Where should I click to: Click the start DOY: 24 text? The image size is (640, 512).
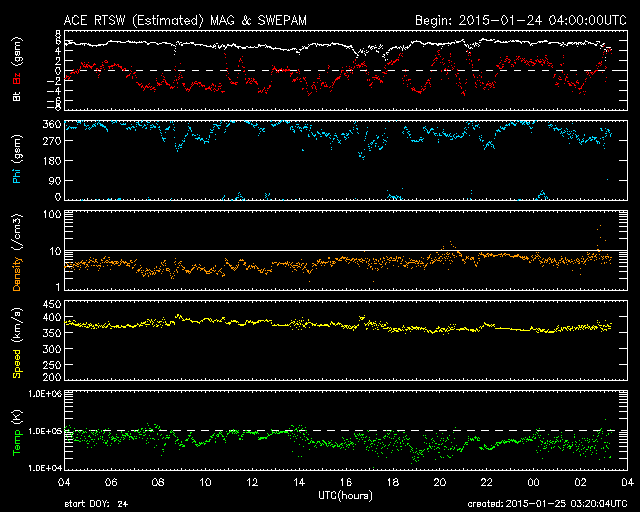tap(96, 504)
